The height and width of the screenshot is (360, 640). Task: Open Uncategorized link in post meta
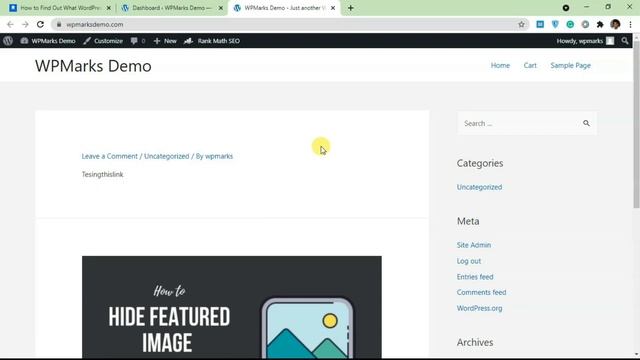[167, 156]
